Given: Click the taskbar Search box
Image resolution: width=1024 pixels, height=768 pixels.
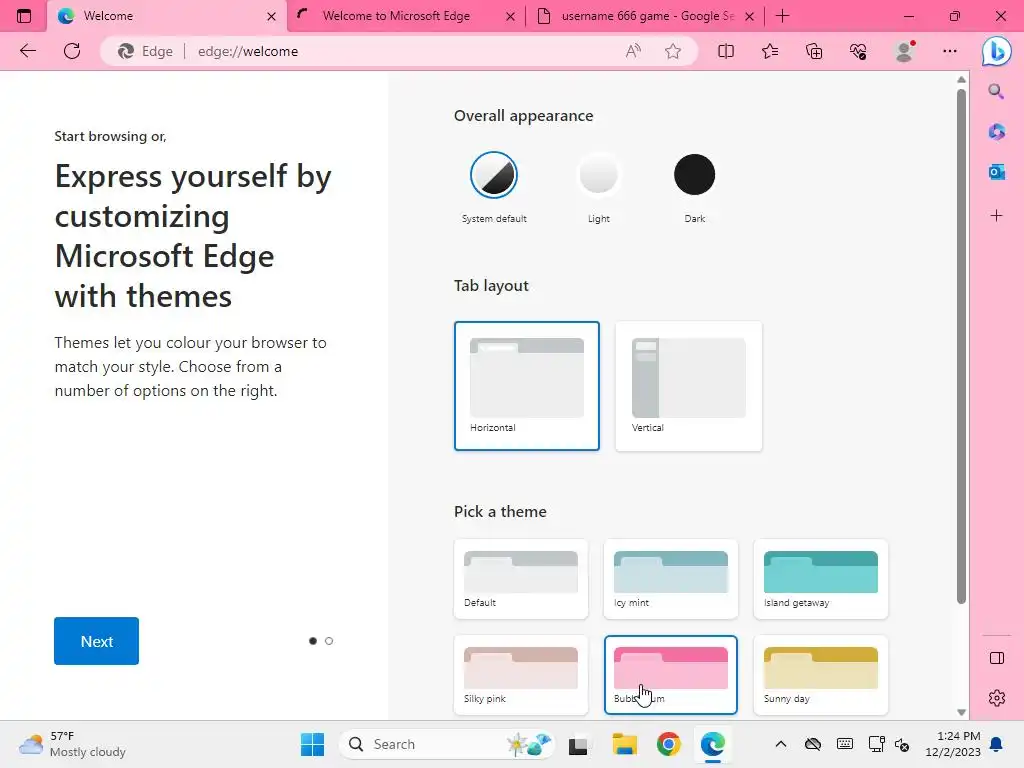Looking at the screenshot, I should point(447,744).
